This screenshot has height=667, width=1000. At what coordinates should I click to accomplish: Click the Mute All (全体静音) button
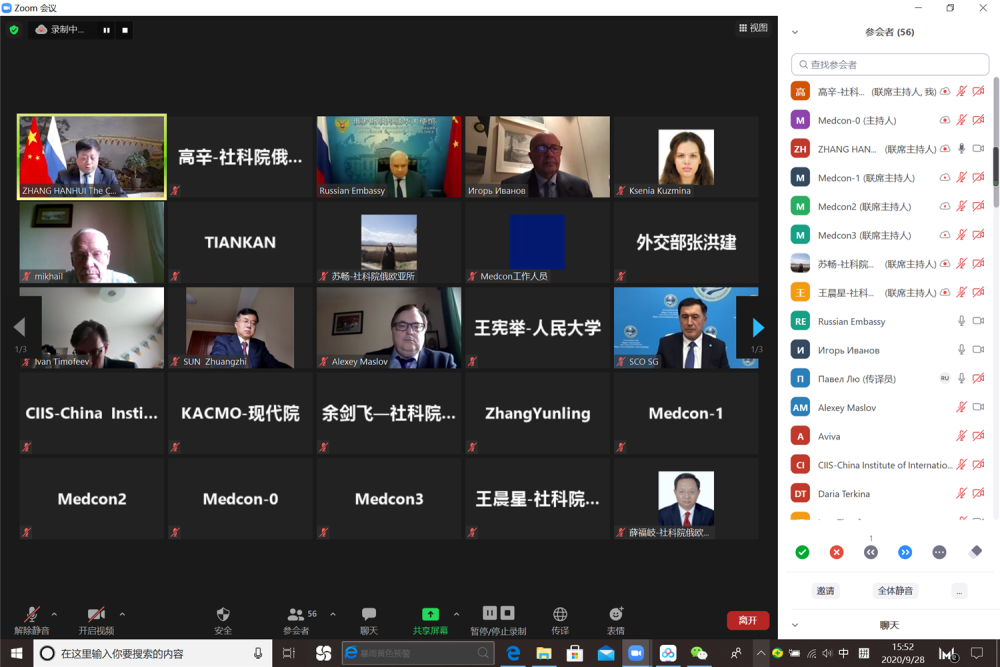point(895,591)
